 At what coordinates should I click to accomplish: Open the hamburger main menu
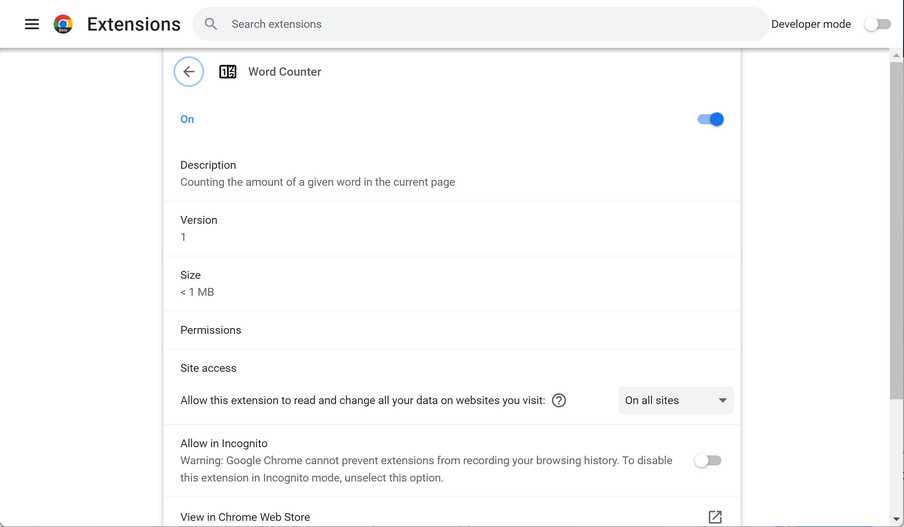[32, 24]
